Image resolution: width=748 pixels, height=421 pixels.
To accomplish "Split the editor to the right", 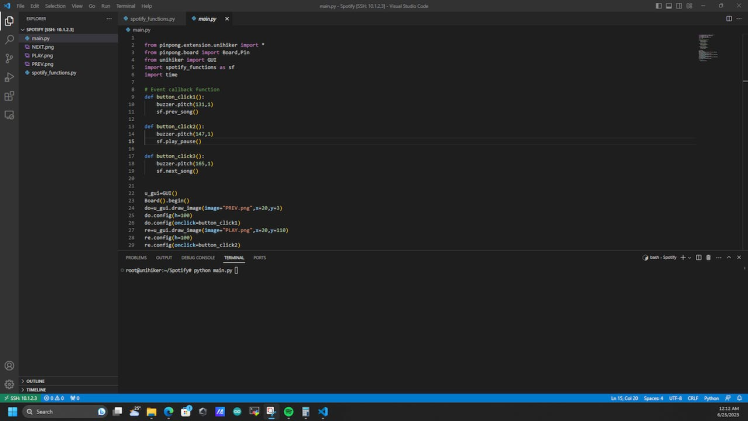I will [728, 18].
